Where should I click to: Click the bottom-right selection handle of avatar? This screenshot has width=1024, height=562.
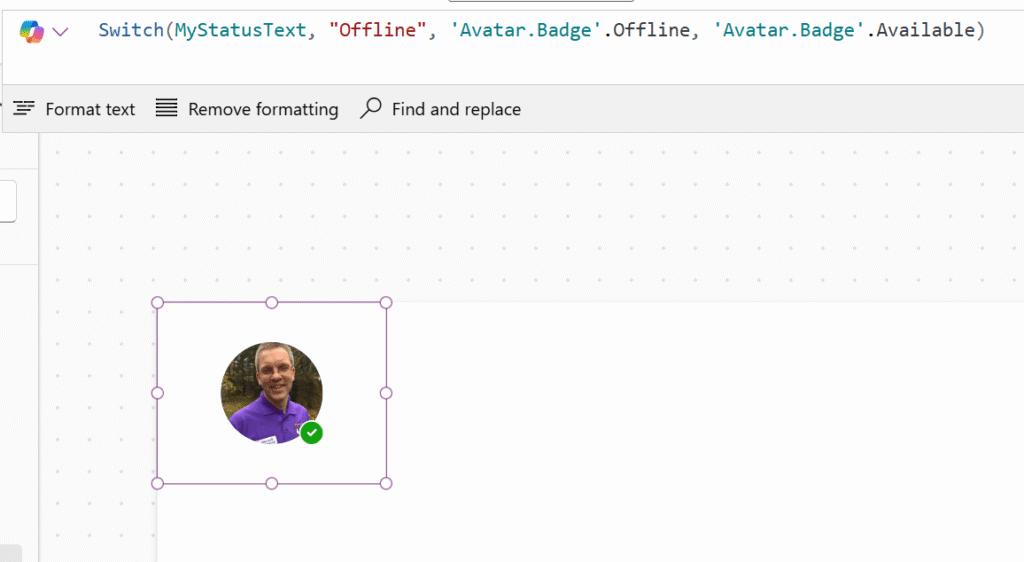(x=386, y=484)
